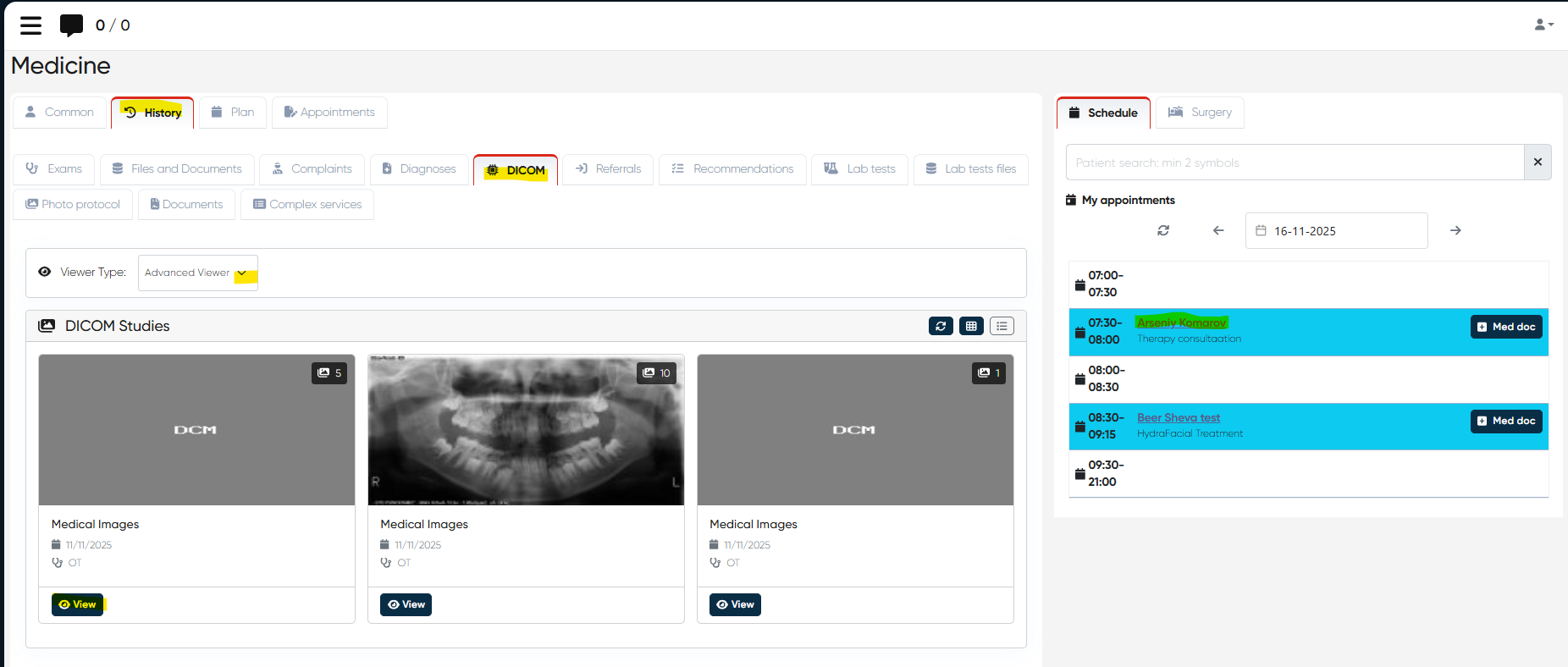The image size is (1568, 667).
Task: Switch DICOM studies to grid view
Action: point(971,326)
